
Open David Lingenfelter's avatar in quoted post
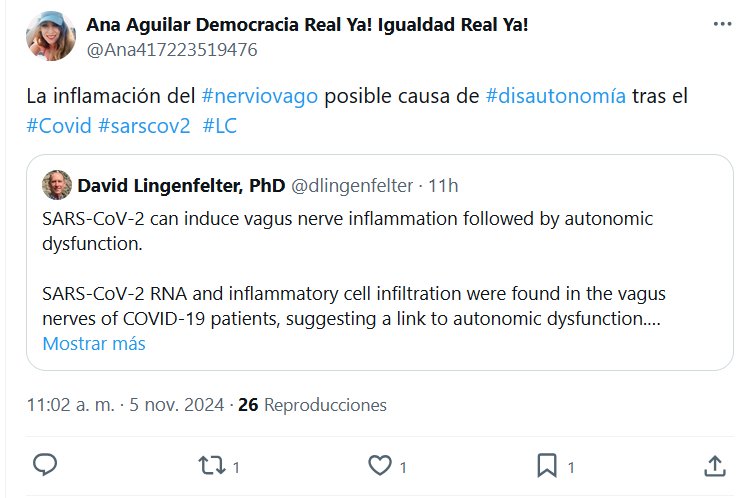(x=57, y=185)
